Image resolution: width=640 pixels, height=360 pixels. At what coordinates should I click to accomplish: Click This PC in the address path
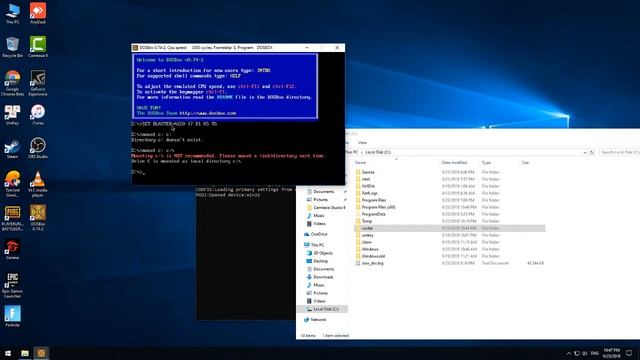pos(351,152)
